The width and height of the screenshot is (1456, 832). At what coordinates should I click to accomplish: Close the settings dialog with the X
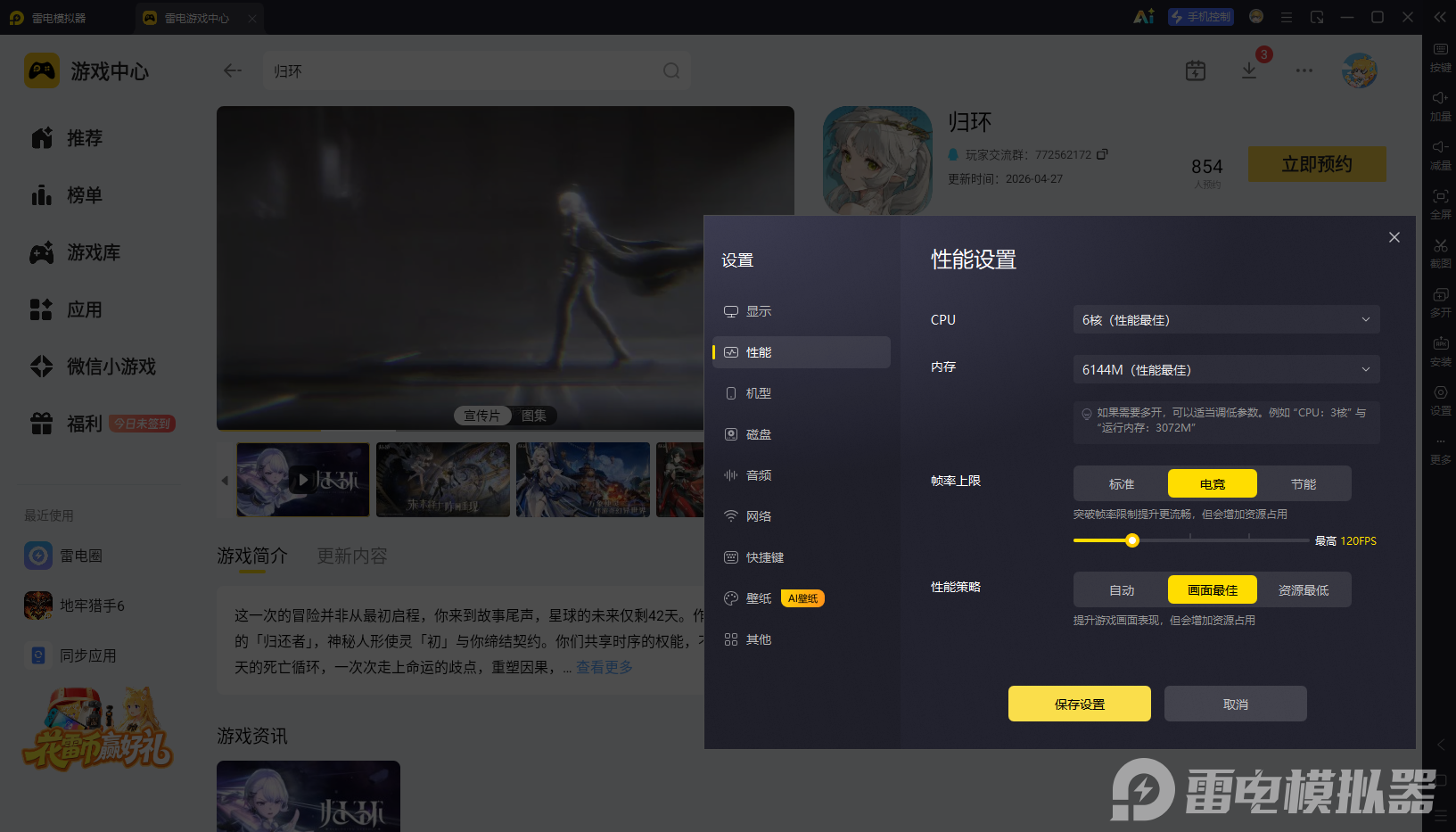coord(1394,237)
